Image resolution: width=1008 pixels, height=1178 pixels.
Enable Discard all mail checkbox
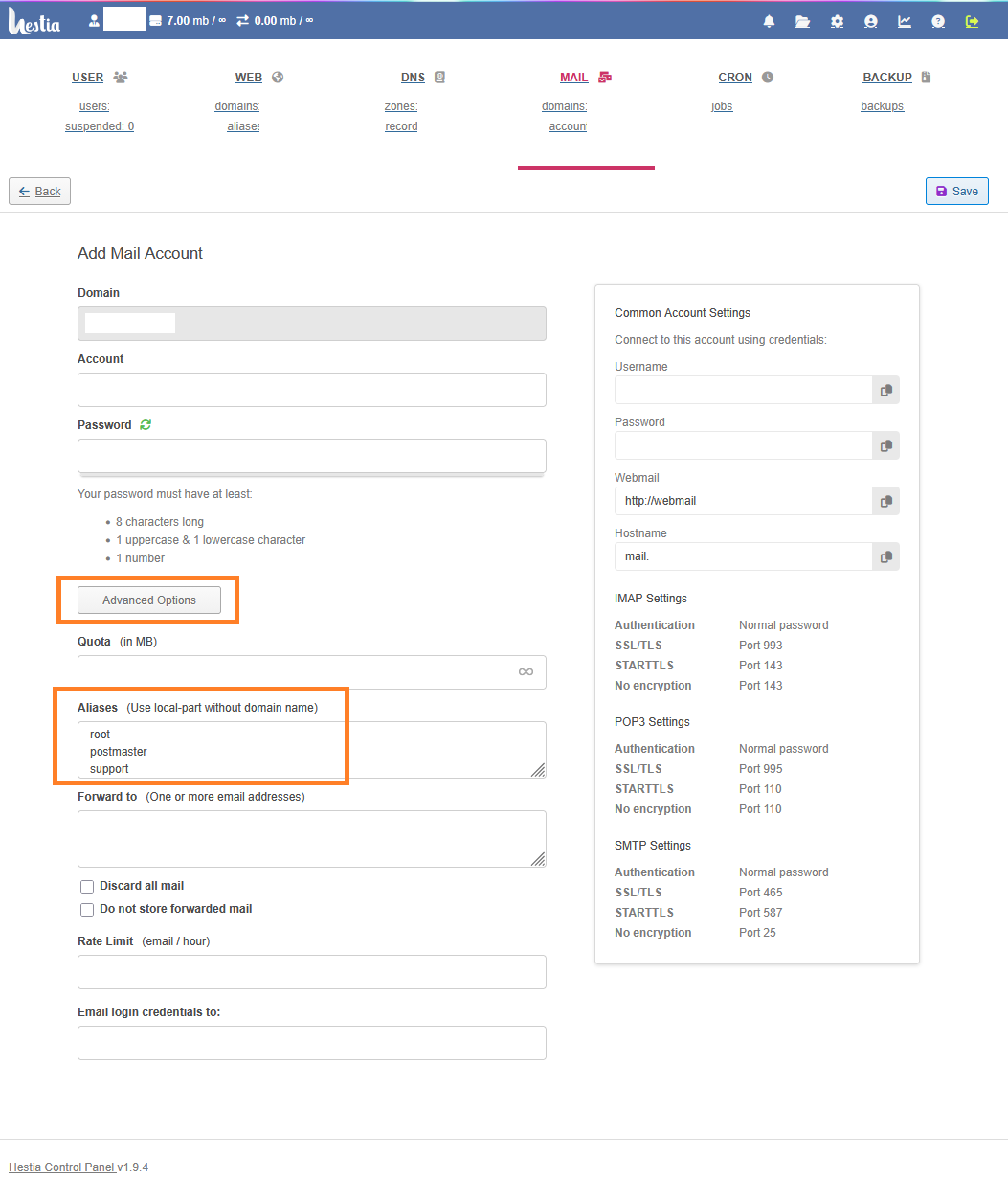pos(87,887)
